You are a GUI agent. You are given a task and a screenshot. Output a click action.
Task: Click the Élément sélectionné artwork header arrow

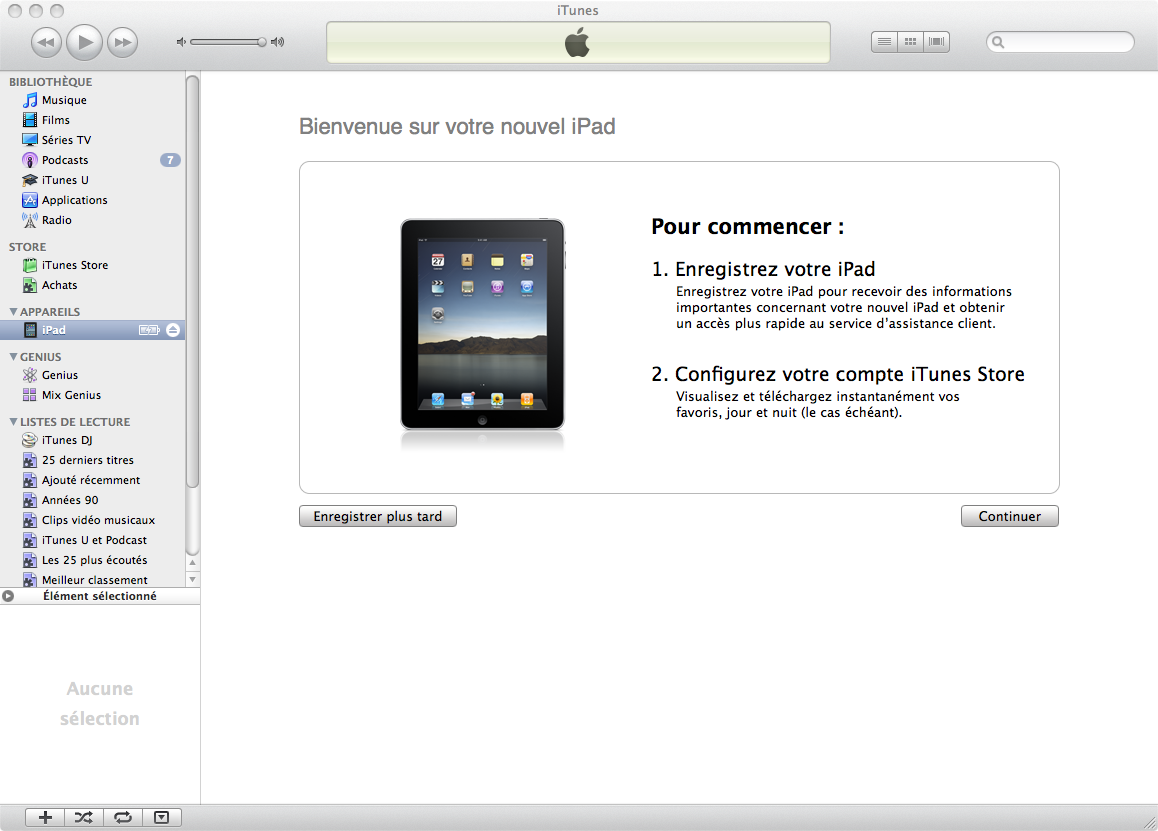[8, 596]
